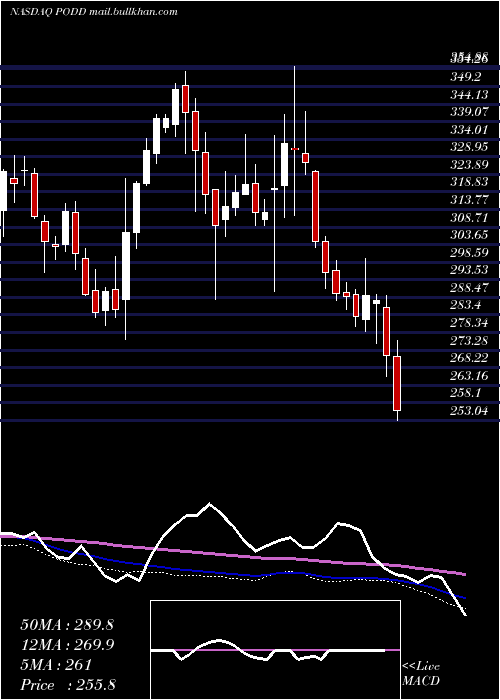Click the 318.83 price axis label

[x=469, y=183]
